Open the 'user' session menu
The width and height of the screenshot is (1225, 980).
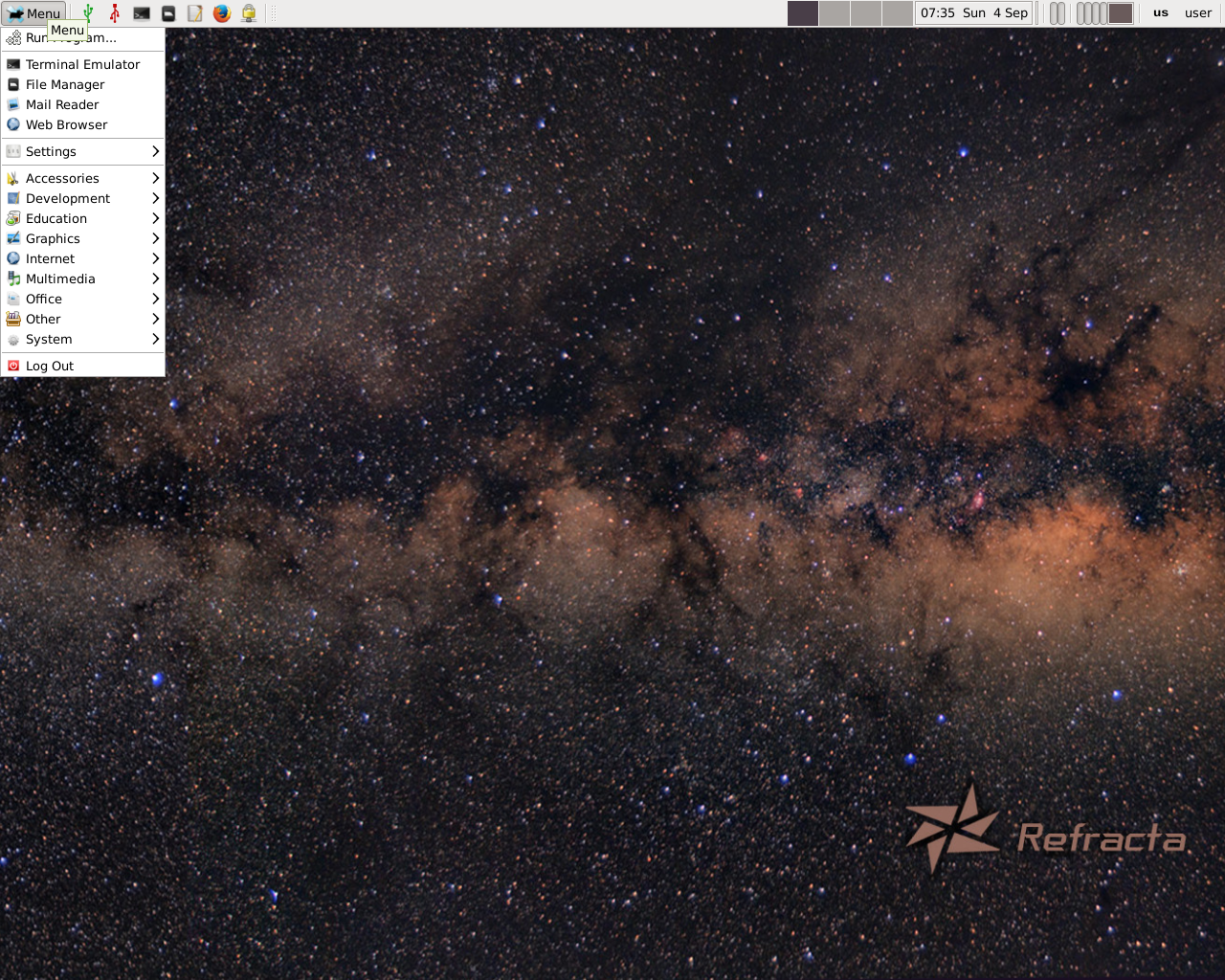(1198, 13)
